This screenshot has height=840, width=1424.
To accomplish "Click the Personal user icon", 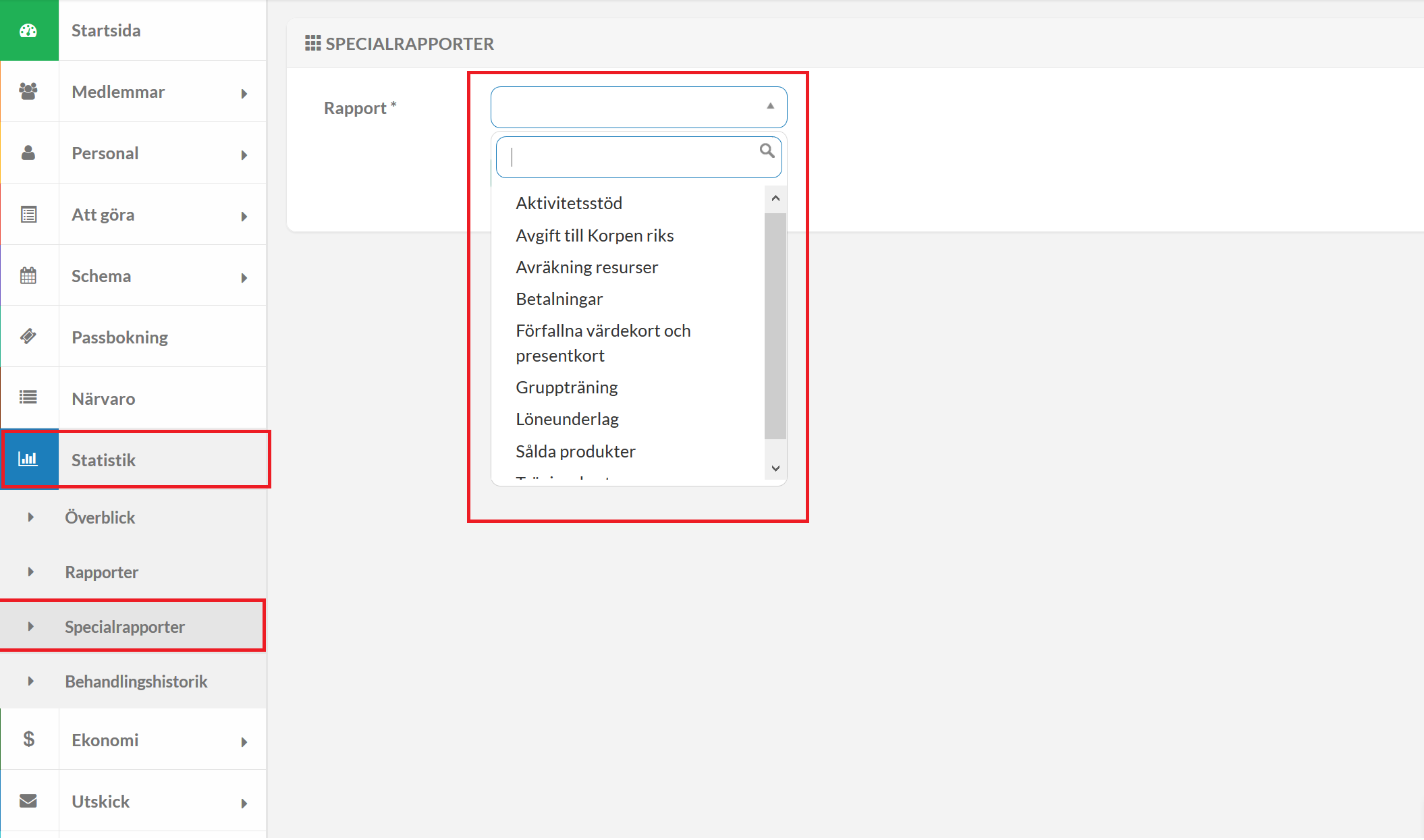I will coord(28,152).
